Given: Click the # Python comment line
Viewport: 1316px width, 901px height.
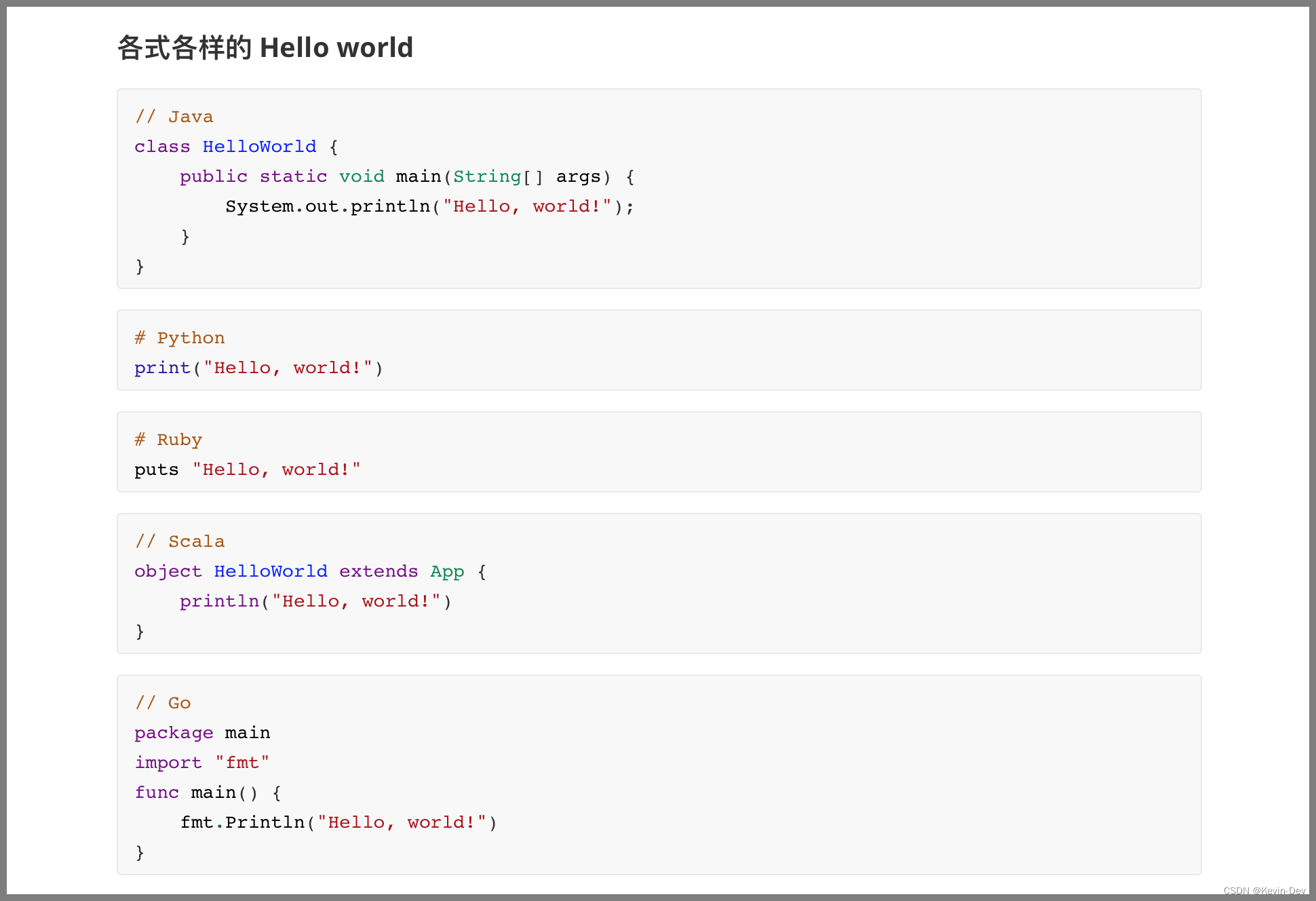Looking at the screenshot, I should coord(179,338).
